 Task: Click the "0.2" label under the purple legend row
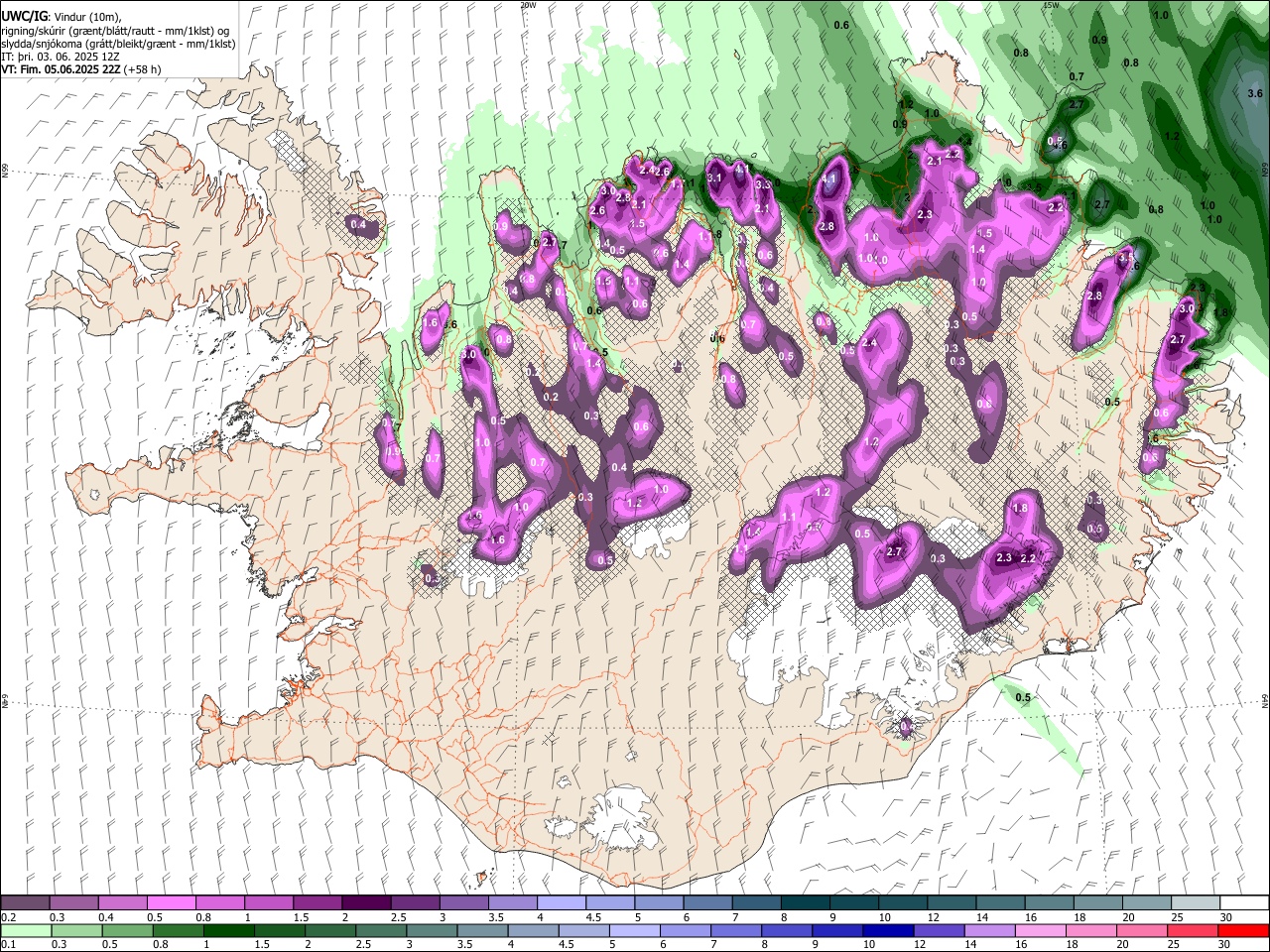tap(8, 917)
